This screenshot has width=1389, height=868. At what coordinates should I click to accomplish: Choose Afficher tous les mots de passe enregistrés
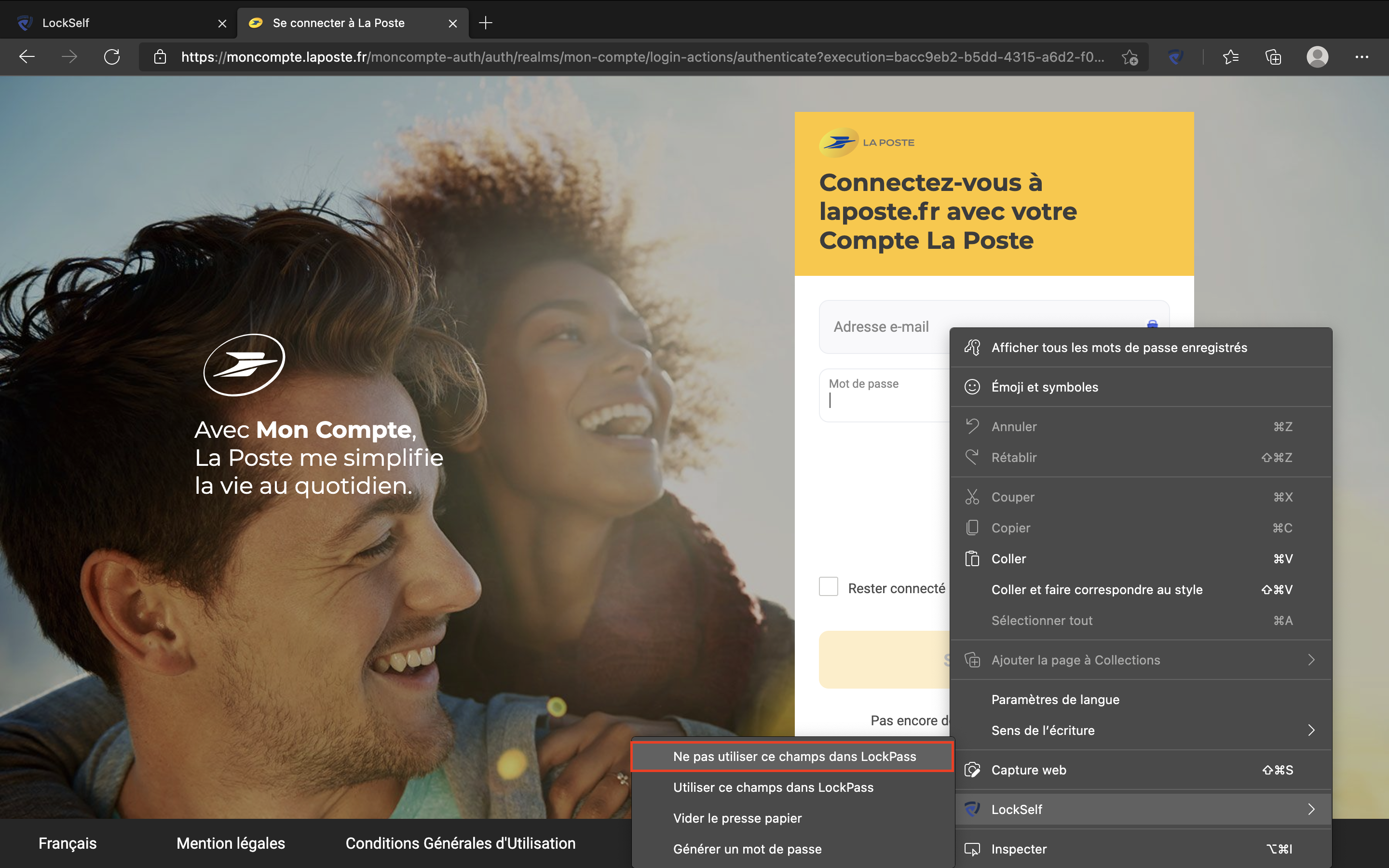pyautogui.click(x=1141, y=347)
